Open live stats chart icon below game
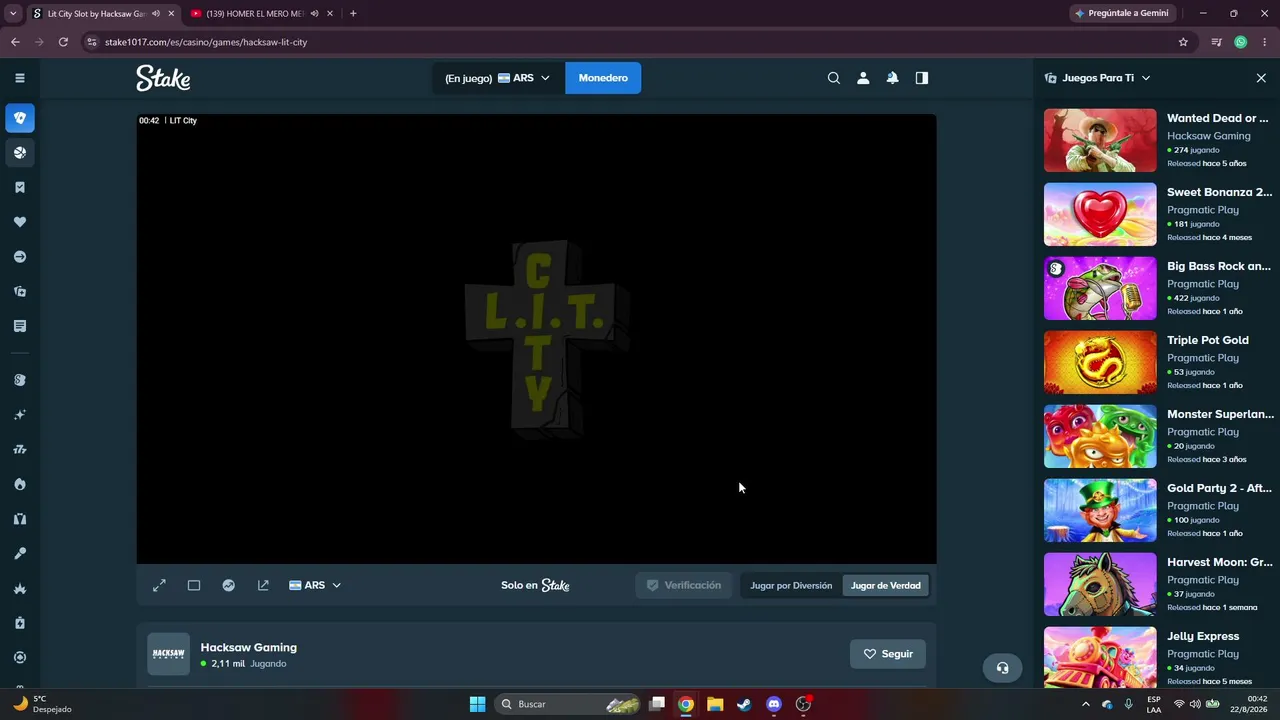The image size is (1280, 720). point(229,586)
